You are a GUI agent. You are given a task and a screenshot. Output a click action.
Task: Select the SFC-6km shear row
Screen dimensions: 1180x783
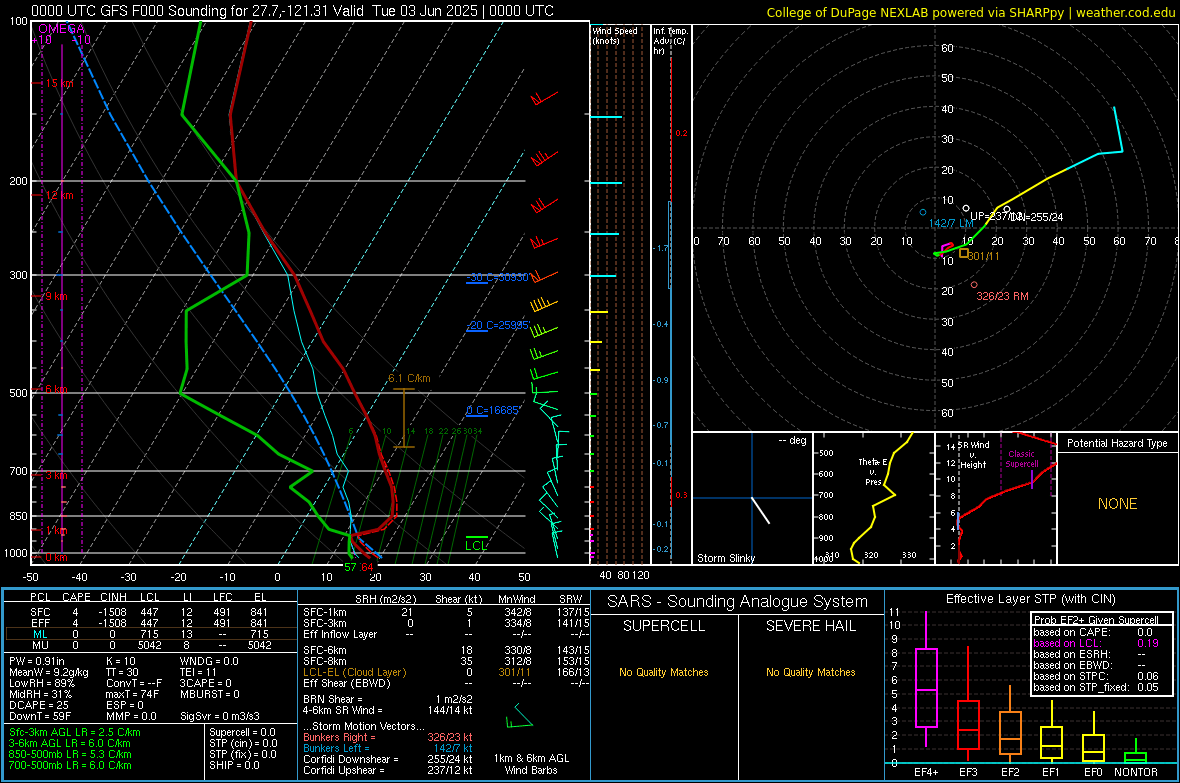coord(446,650)
